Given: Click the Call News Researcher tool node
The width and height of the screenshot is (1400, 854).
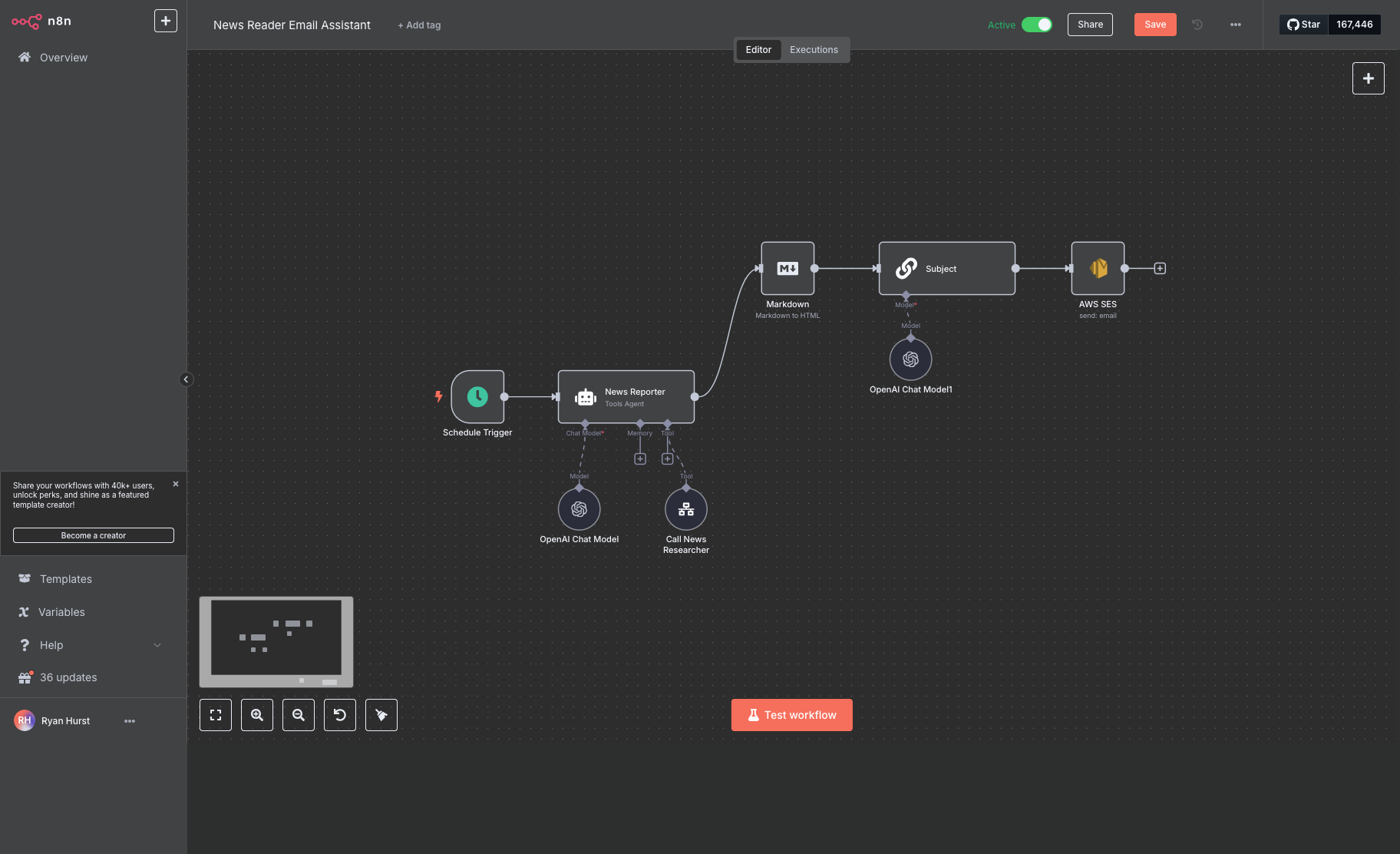Looking at the screenshot, I should click(685, 509).
